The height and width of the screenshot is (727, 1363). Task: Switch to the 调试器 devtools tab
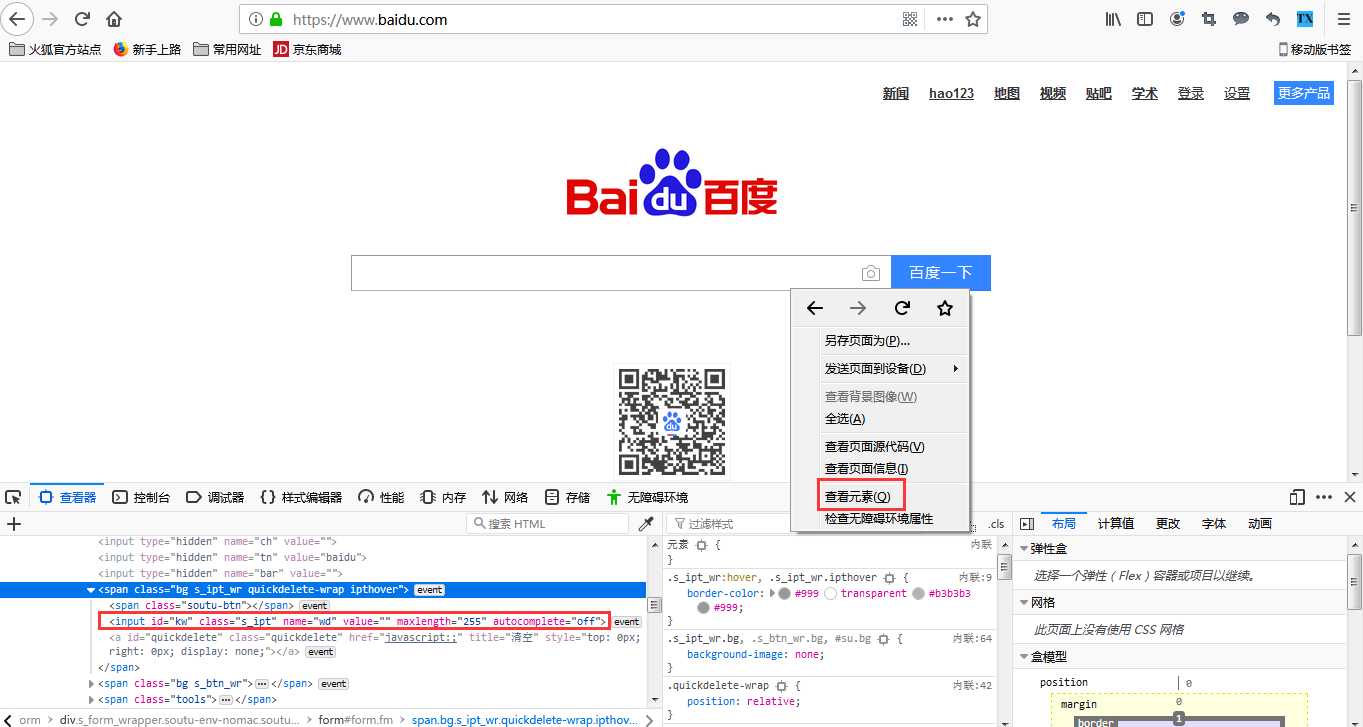215,497
